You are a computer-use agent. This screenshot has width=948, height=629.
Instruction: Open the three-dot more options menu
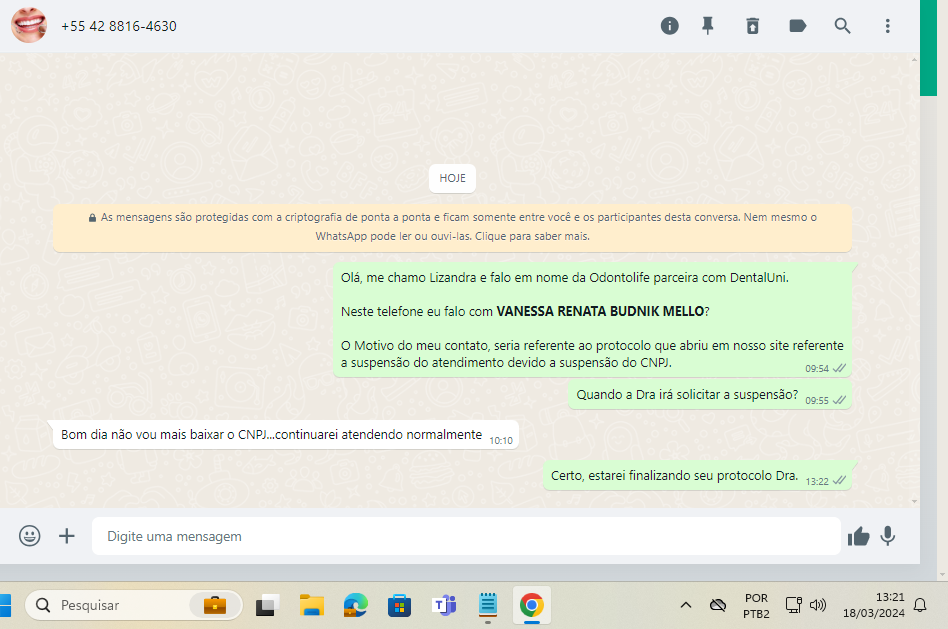(887, 26)
